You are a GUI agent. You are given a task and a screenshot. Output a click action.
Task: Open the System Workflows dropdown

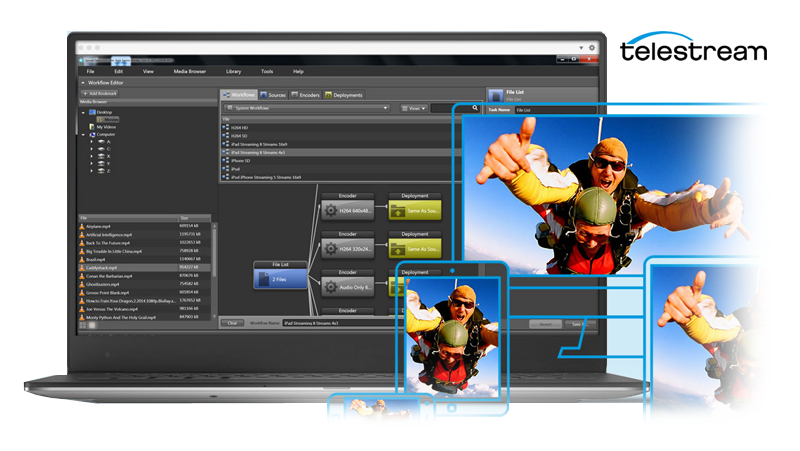pos(307,108)
